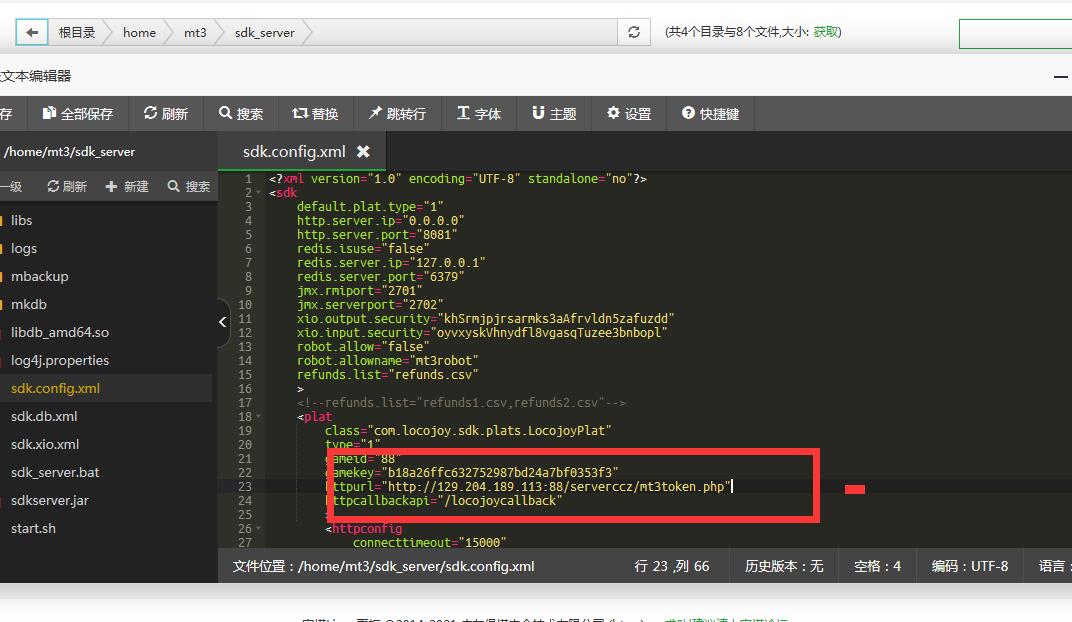Image resolution: width=1072 pixels, height=622 pixels.
Task: Select sdk.db.xml file in sidebar
Action: tap(44, 416)
